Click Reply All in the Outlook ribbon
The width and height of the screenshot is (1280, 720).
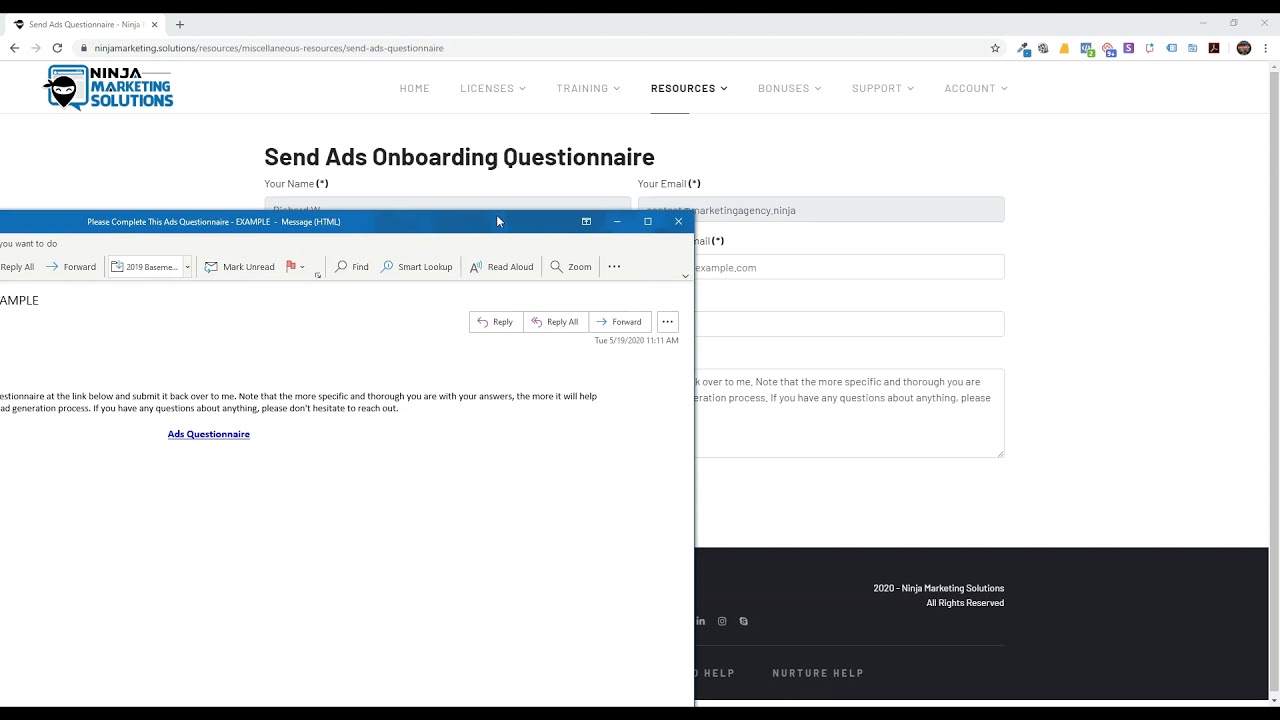(x=17, y=267)
